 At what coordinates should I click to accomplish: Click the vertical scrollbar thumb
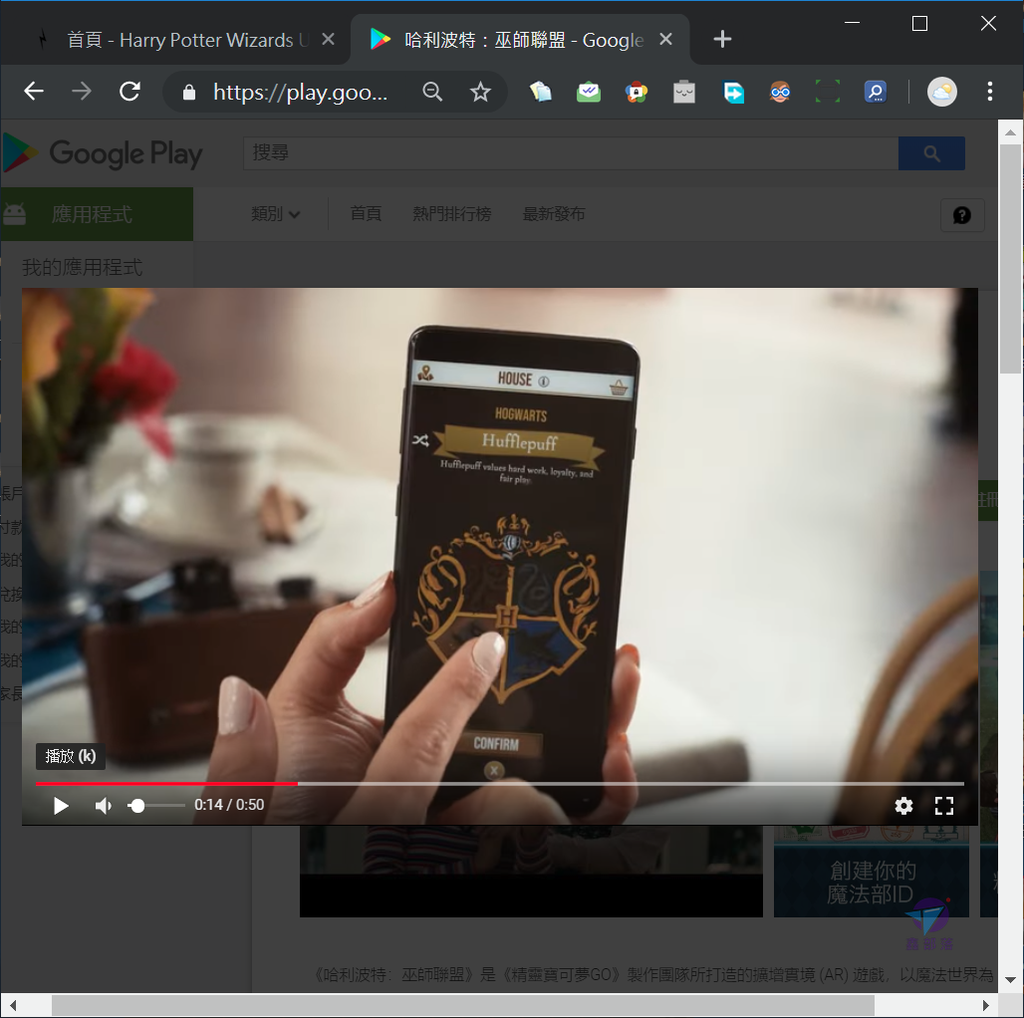pos(1010,259)
